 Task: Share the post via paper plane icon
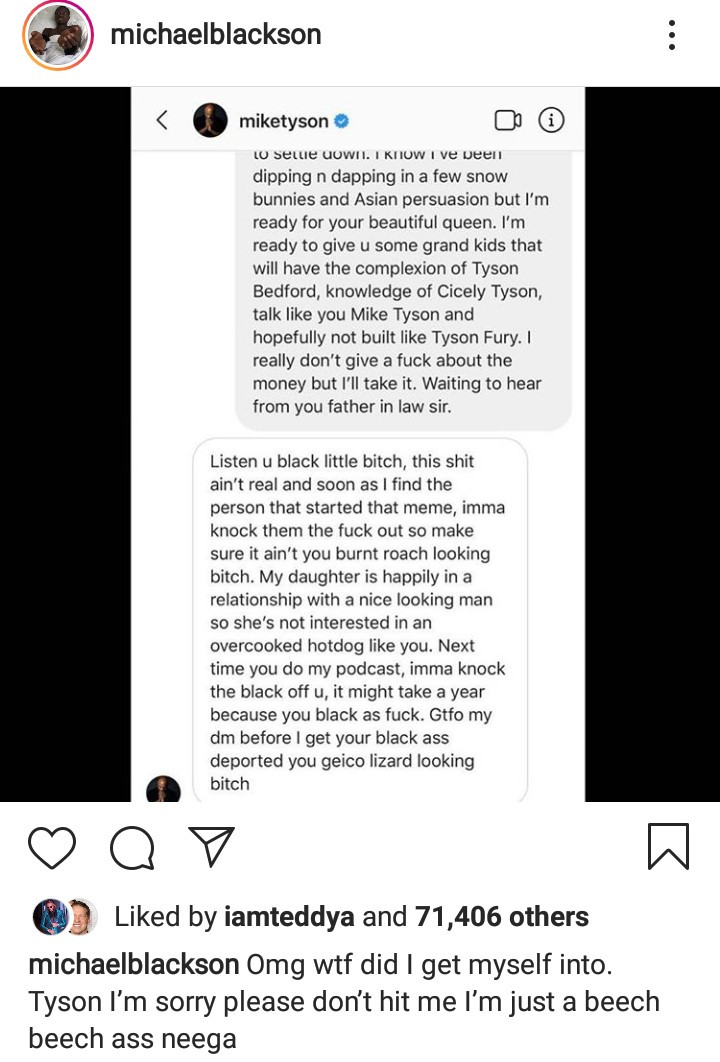tap(210, 848)
